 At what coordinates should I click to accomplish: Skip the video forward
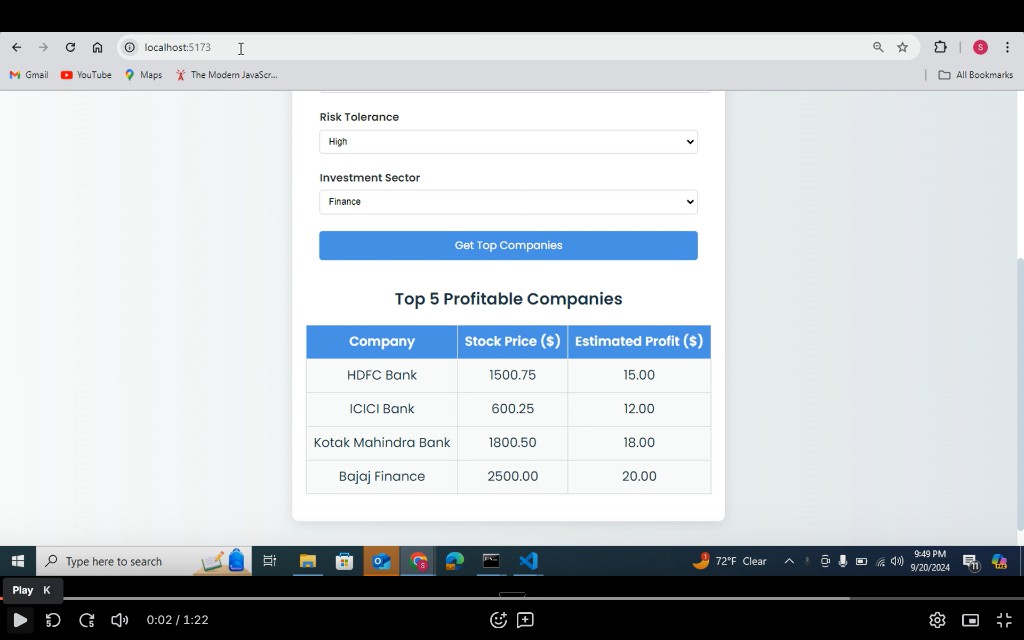(87, 620)
